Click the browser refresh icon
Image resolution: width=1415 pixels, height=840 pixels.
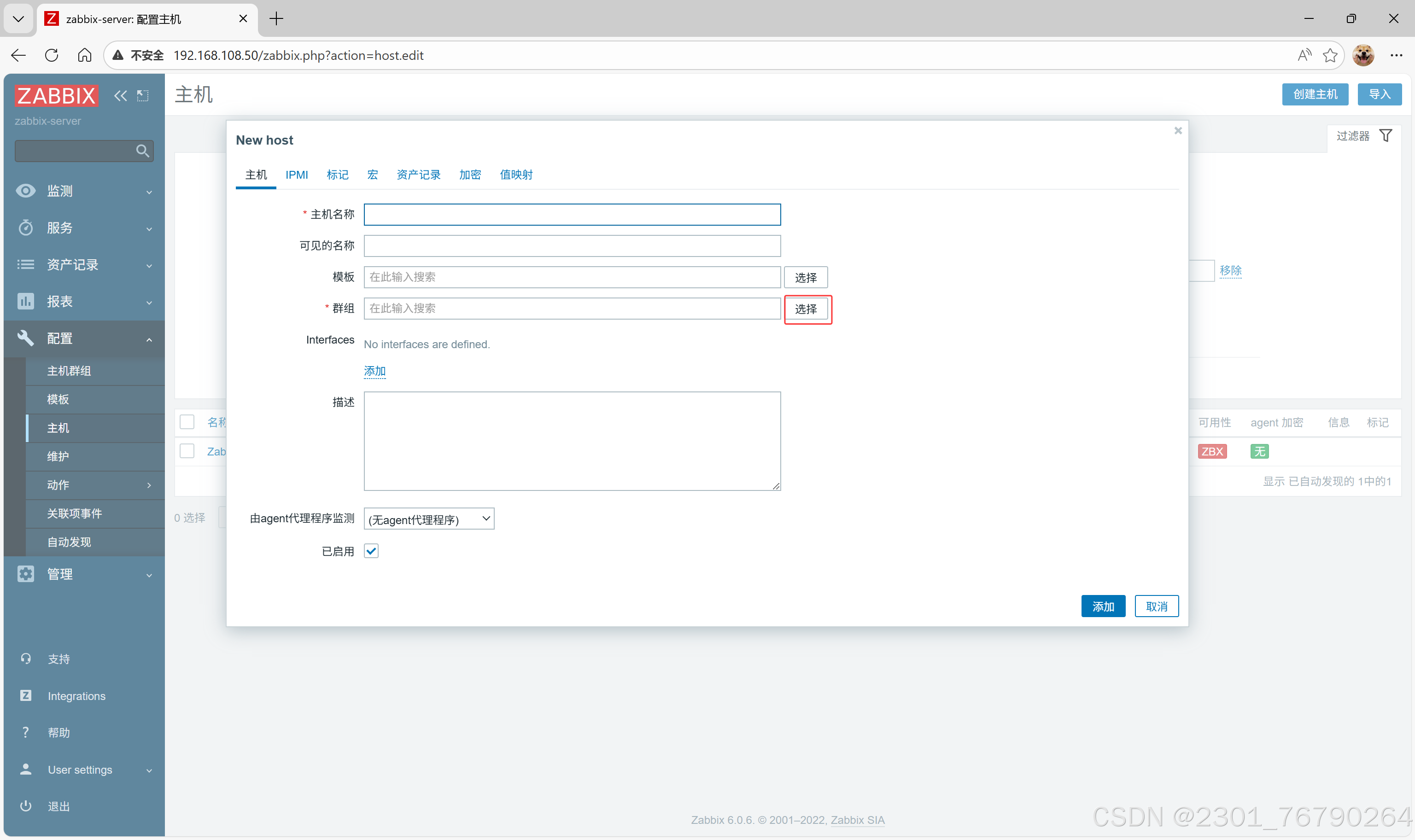[52, 55]
